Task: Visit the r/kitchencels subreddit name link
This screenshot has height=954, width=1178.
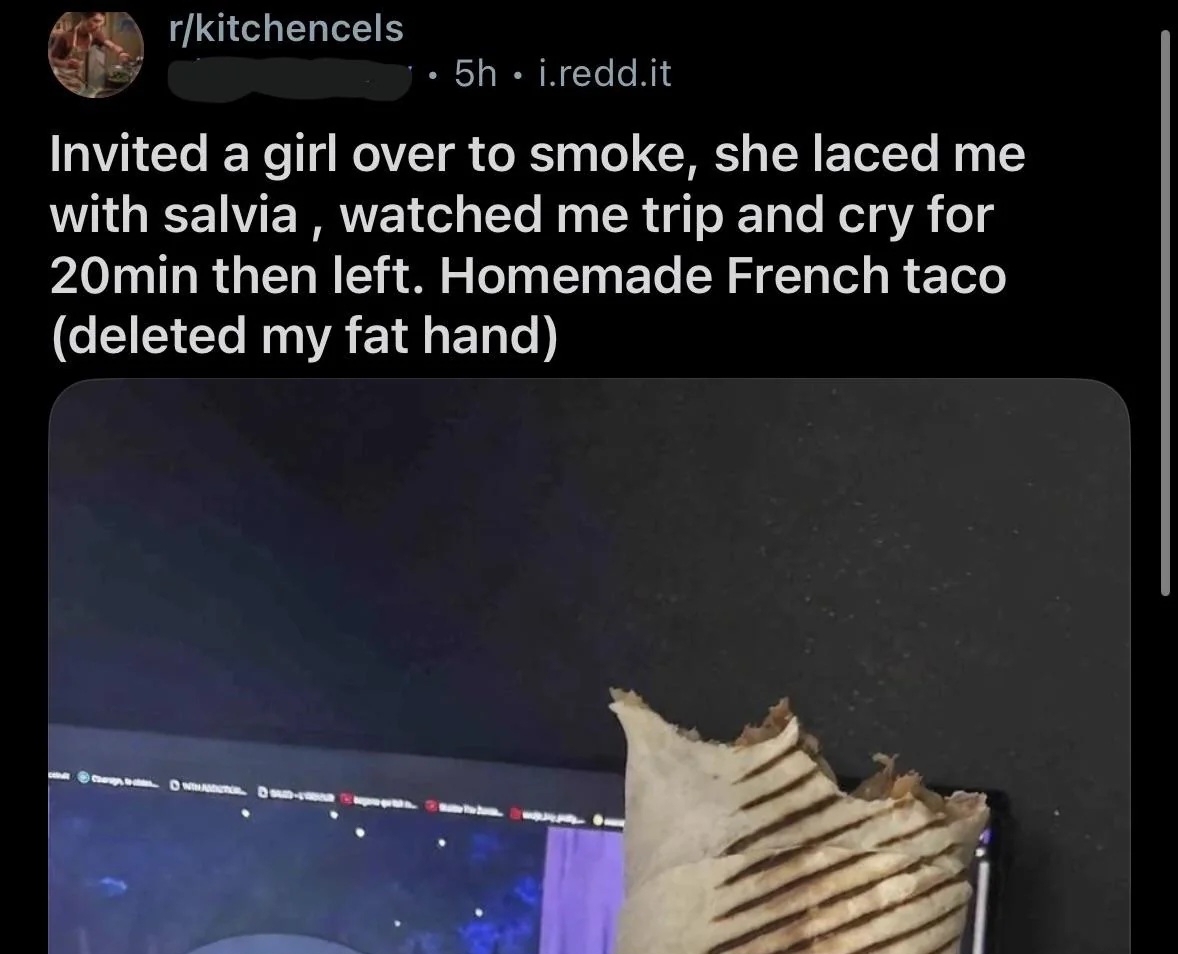Action: (x=286, y=29)
